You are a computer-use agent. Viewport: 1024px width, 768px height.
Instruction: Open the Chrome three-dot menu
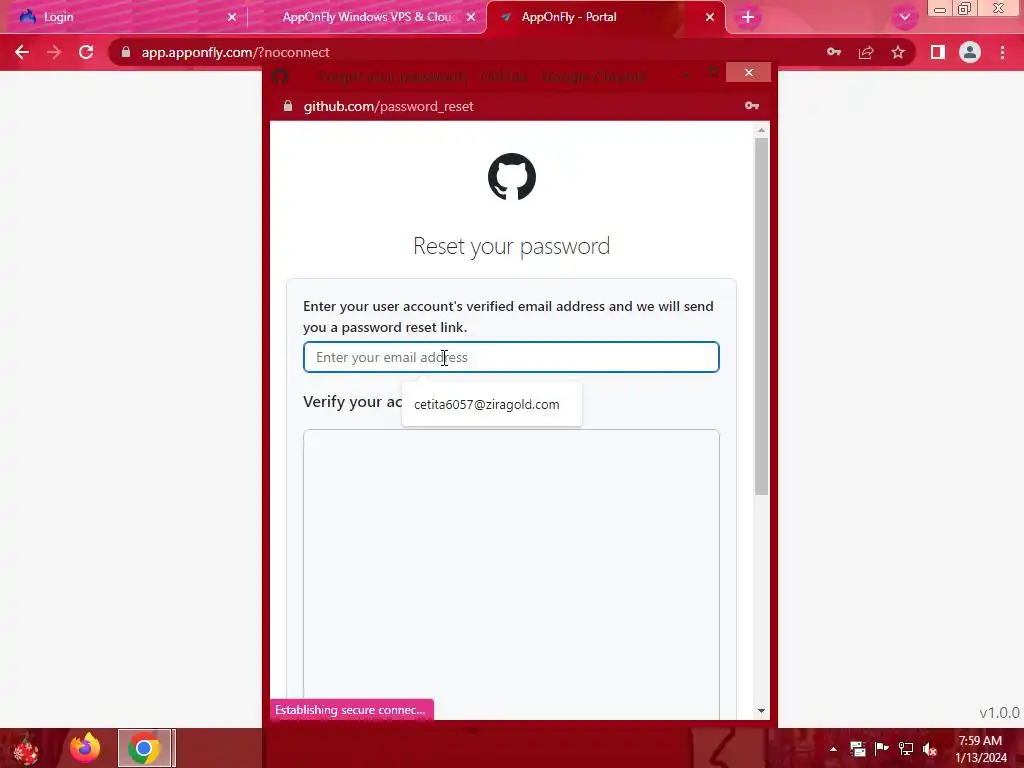(1002, 52)
